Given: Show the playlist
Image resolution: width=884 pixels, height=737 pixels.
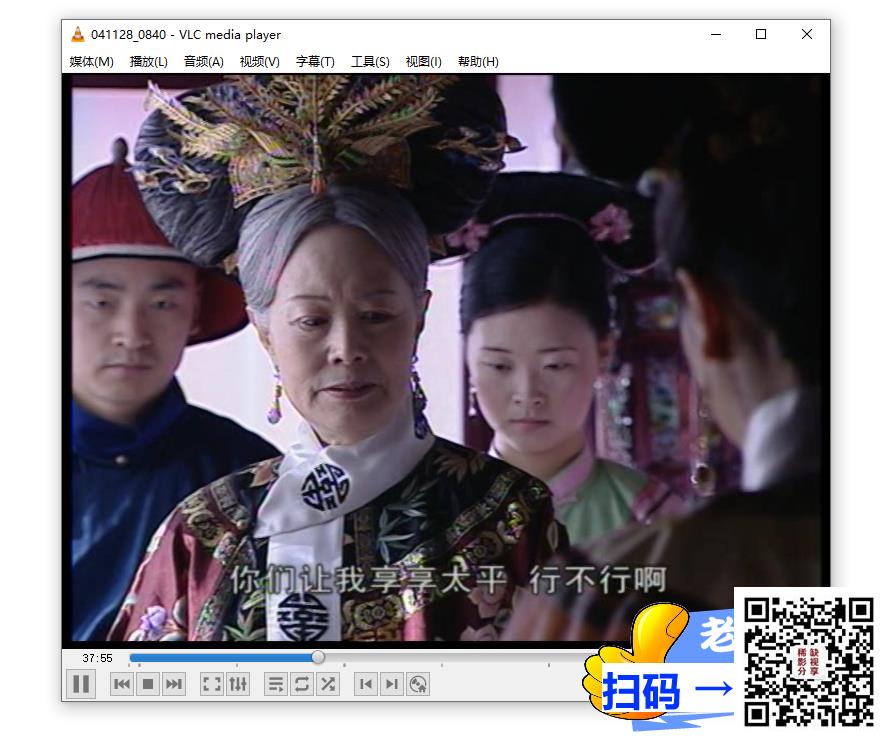Looking at the screenshot, I should [276, 684].
